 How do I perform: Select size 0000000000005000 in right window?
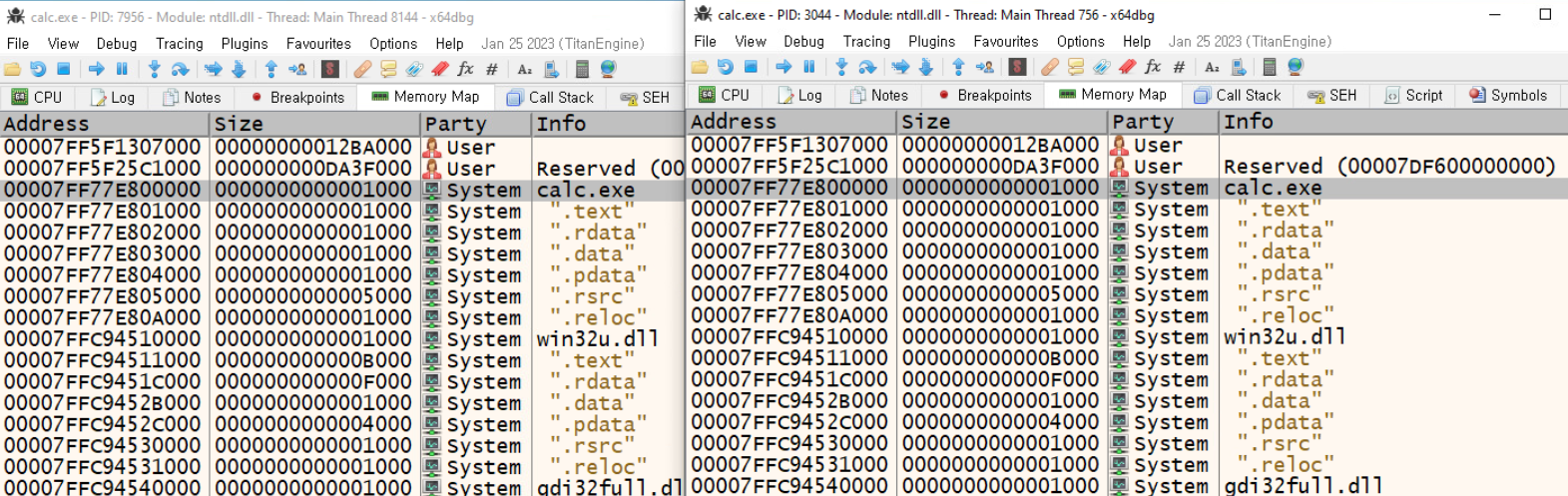pyautogui.click(x=1000, y=294)
